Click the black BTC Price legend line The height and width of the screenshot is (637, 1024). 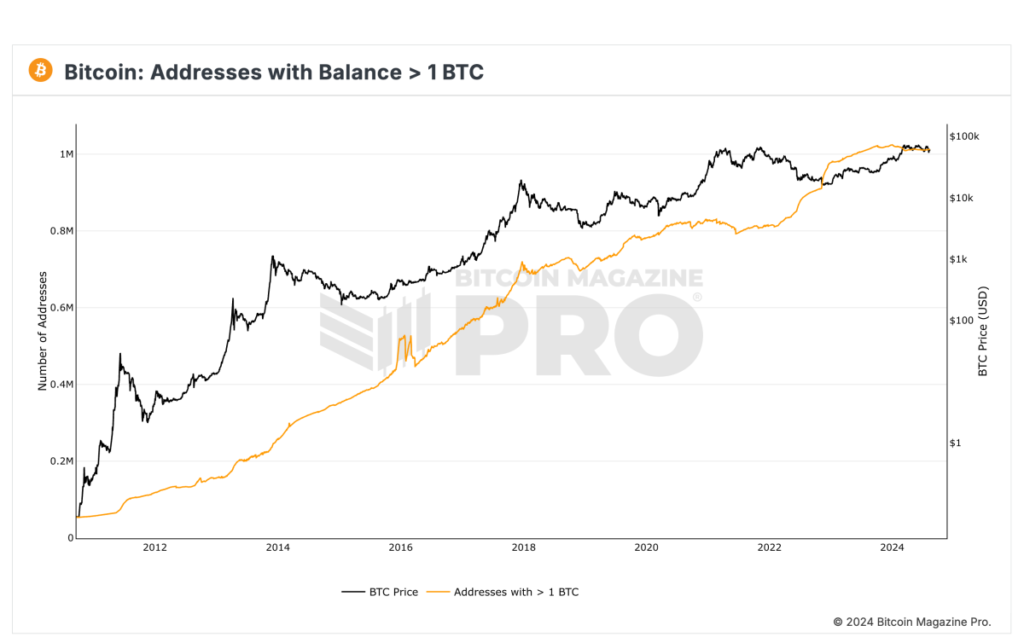(x=352, y=592)
